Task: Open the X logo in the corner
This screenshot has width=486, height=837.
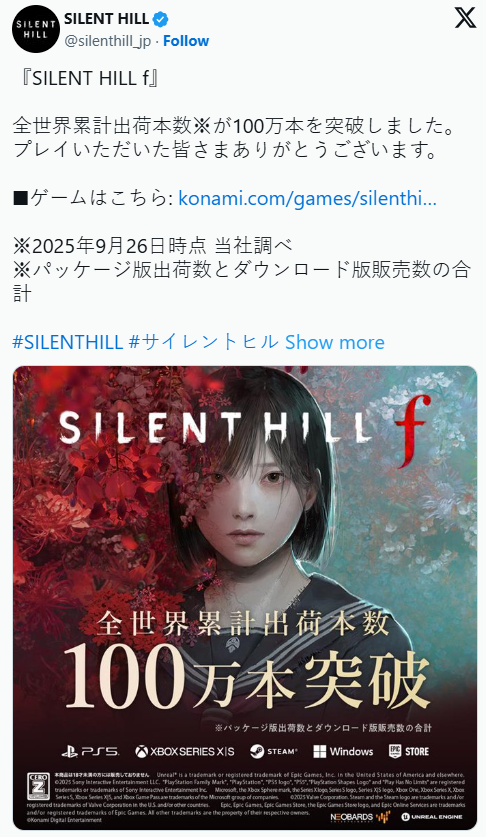Action: tap(465, 18)
